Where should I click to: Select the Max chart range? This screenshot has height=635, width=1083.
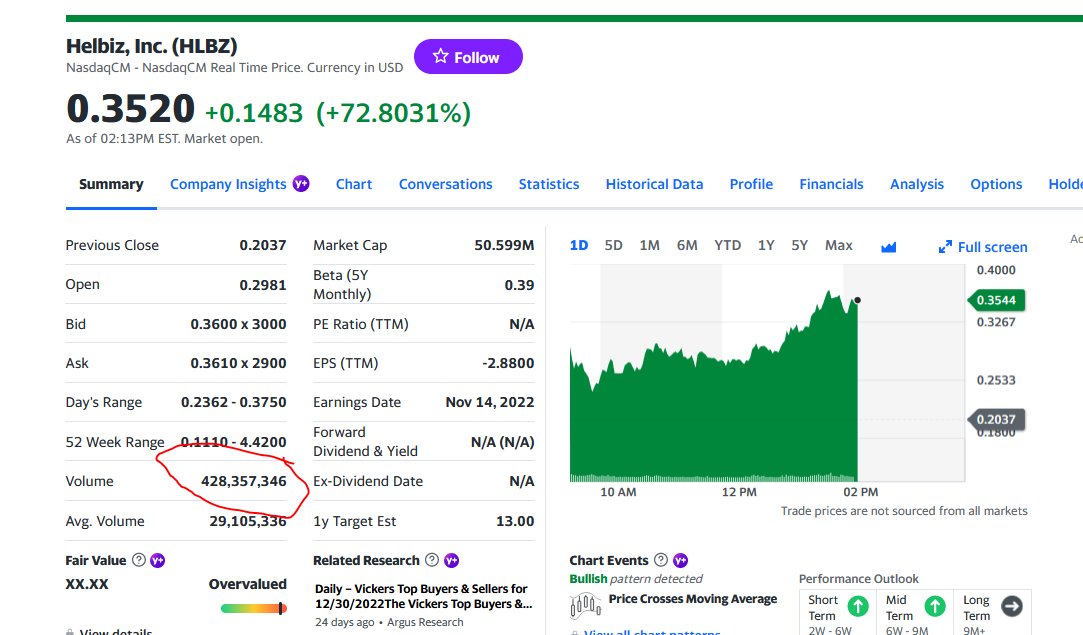pos(838,245)
